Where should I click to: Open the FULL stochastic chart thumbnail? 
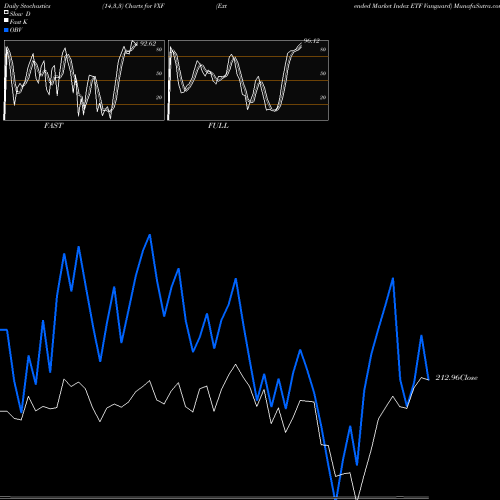tap(248, 80)
